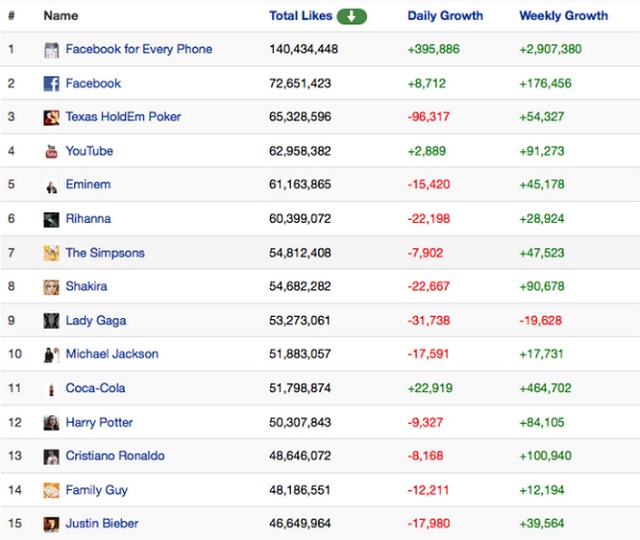This screenshot has width=640, height=540.
Task: Click the Facebook logo icon in row 2
Action: tap(52, 84)
